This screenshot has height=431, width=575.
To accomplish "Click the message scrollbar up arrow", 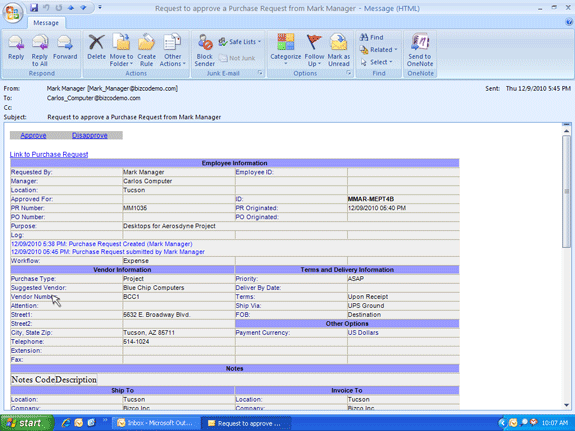I will pyautogui.click(x=567, y=131).
